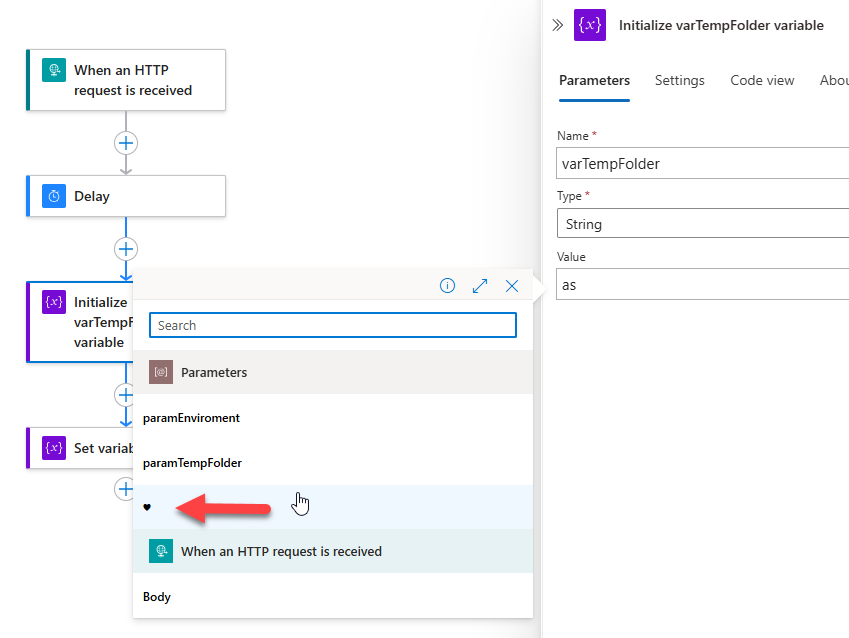Expand the dynamic content picker to full screen

point(480,286)
